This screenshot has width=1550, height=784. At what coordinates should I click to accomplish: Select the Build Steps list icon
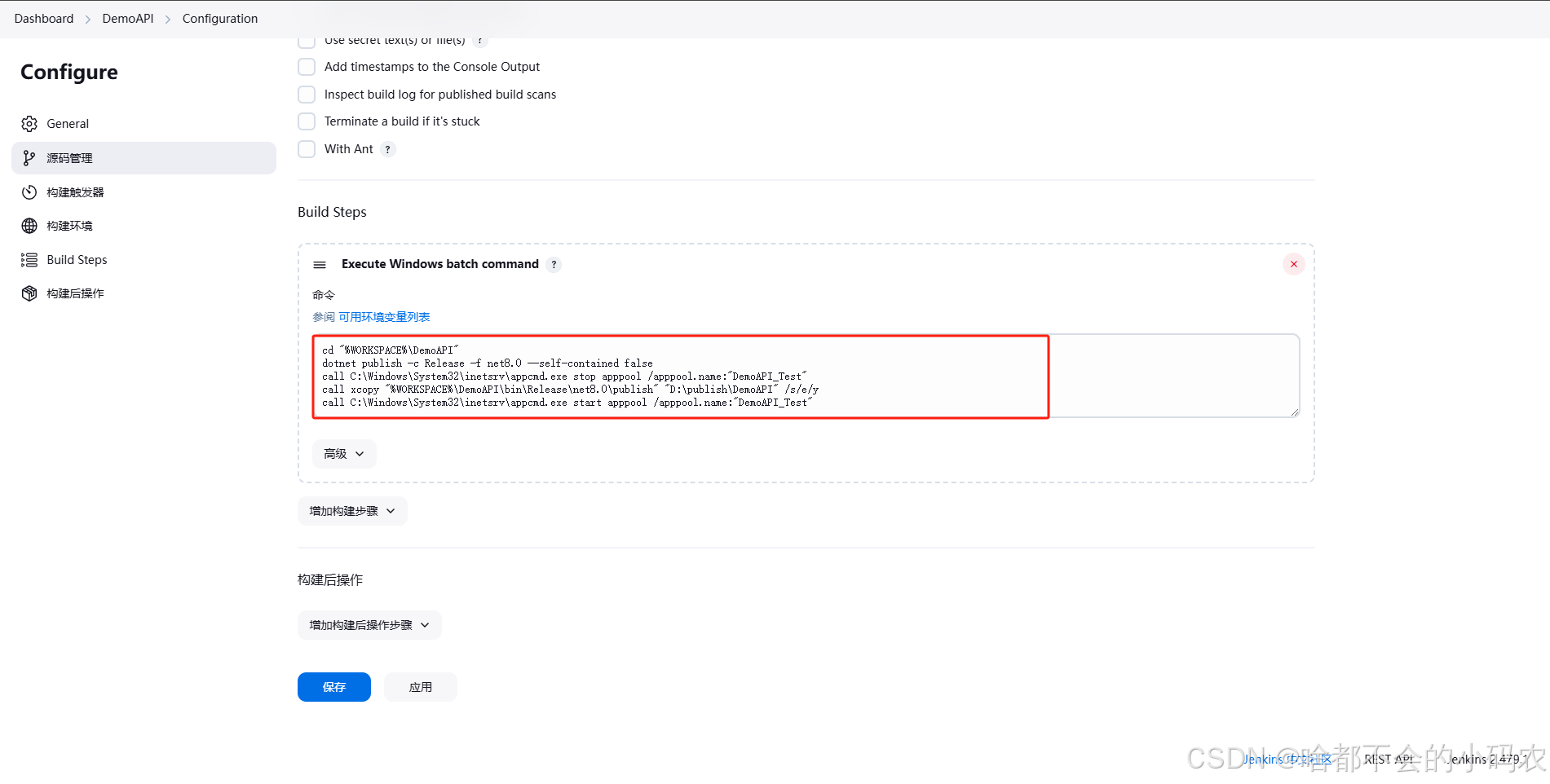coord(29,259)
